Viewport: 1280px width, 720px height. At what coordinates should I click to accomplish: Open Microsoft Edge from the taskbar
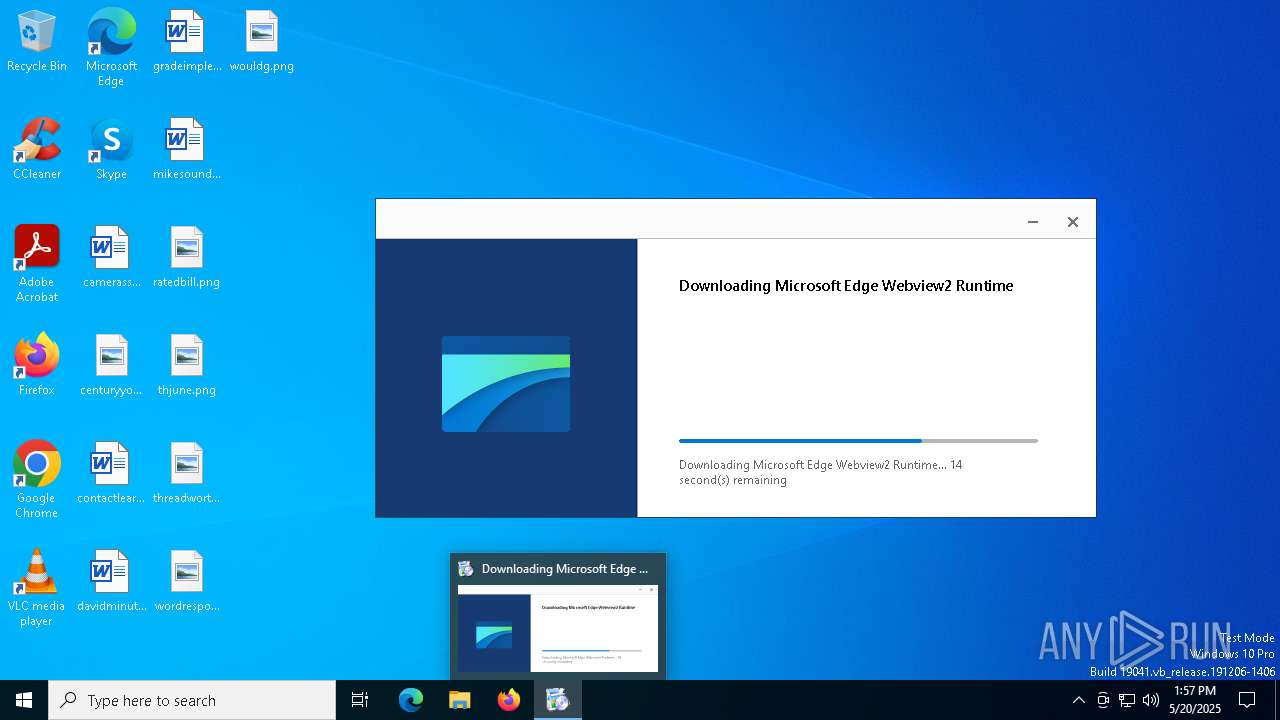[411, 700]
